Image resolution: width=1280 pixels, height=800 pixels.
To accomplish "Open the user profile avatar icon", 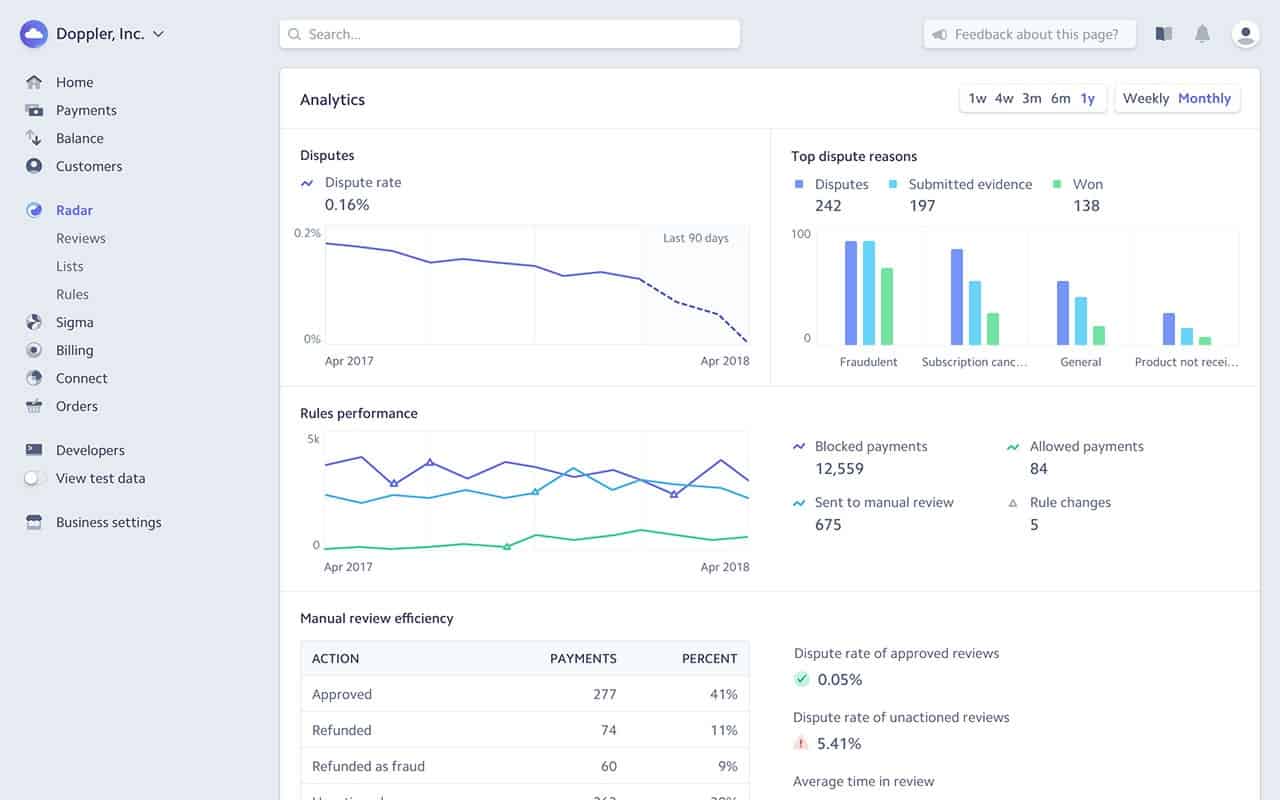I will [1246, 34].
